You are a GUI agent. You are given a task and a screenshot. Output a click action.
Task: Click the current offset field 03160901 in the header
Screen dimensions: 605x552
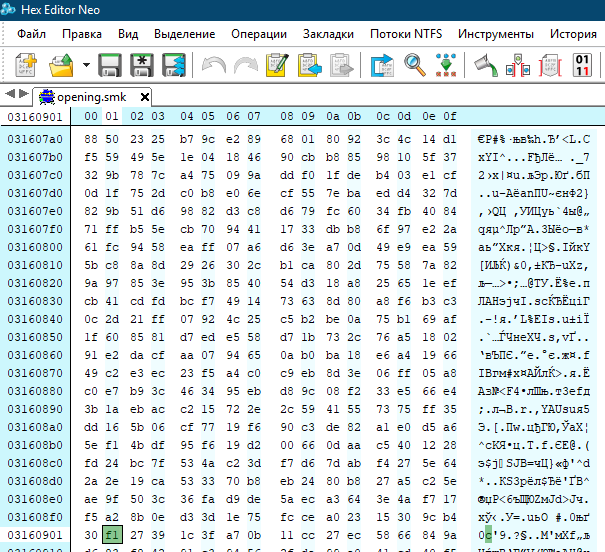point(35,116)
